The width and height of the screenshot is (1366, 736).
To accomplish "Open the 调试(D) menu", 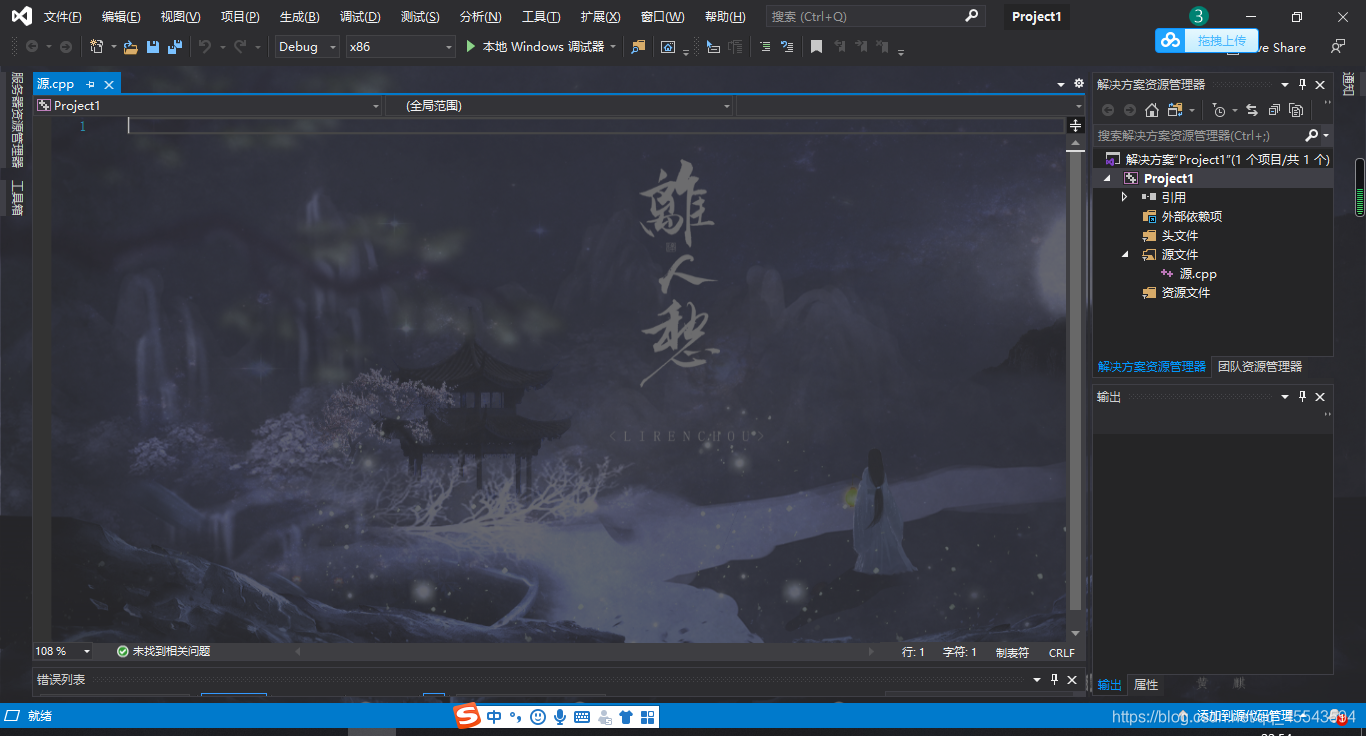I will click(x=360, y=17).
